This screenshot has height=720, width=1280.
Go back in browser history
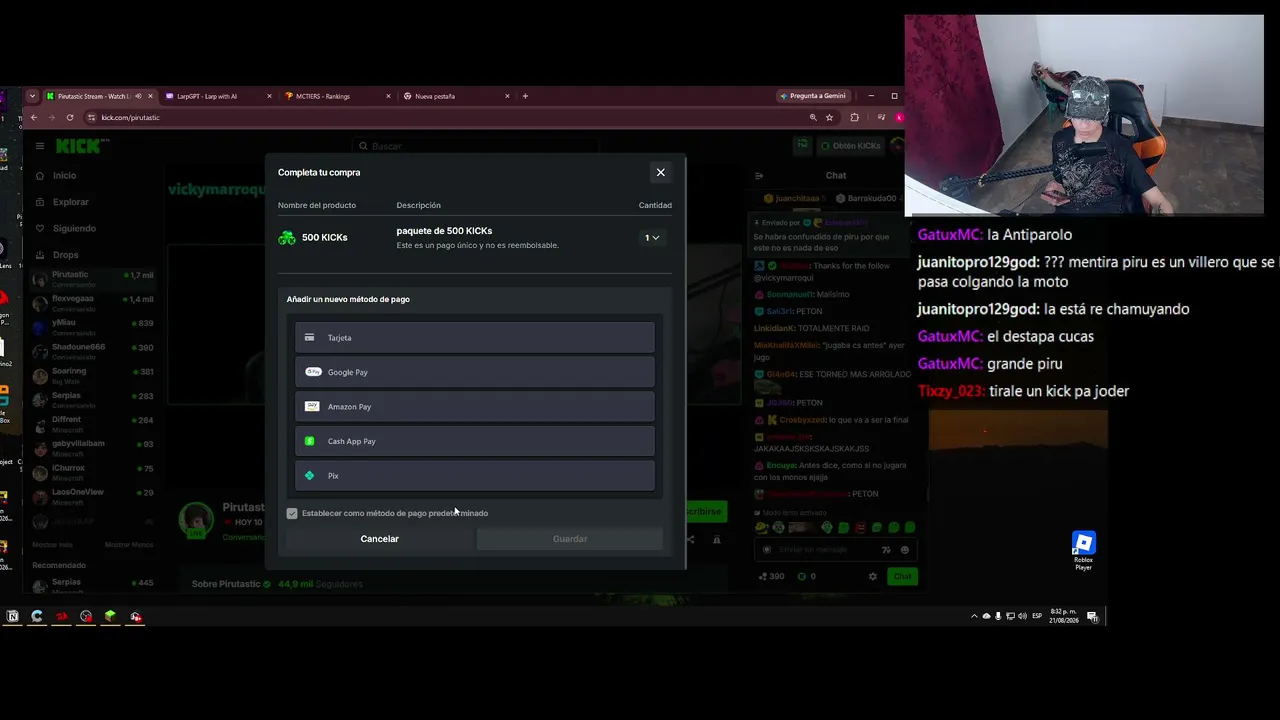(x=33, y=118)
